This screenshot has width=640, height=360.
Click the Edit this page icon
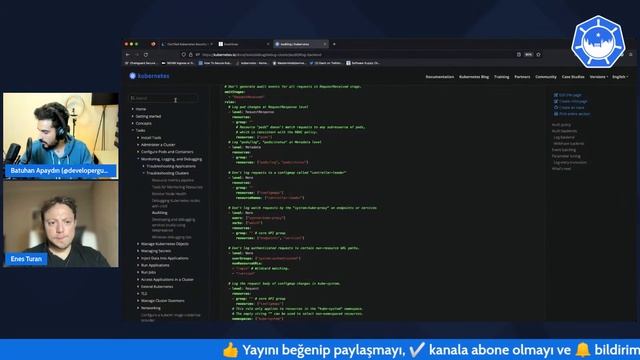556,95
